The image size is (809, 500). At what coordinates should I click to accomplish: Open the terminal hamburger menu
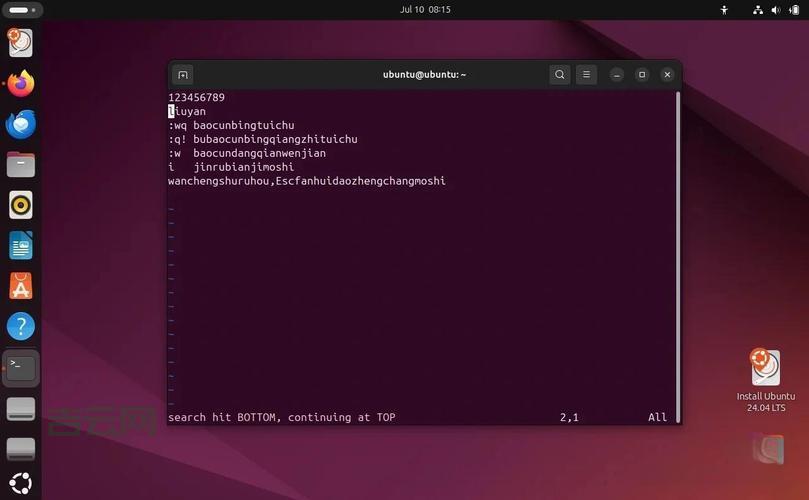coord(587,75)
